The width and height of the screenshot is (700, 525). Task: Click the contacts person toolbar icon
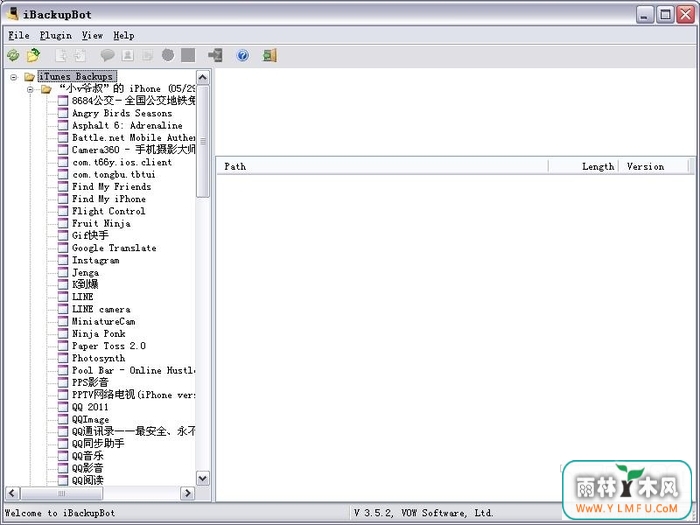coord(128,55)
